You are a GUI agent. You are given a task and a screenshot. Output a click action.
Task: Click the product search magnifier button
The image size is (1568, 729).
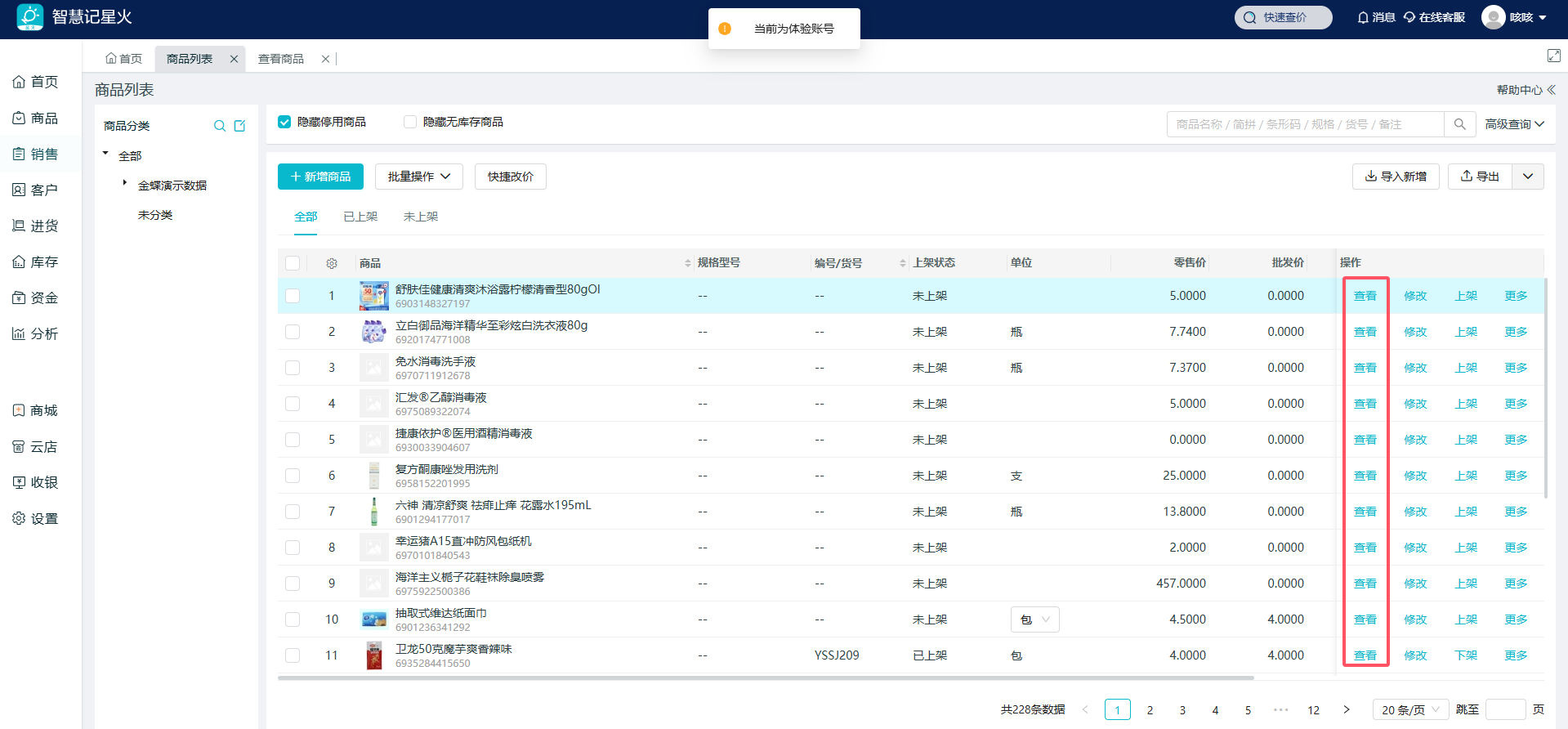click(x=1459, y=124)
